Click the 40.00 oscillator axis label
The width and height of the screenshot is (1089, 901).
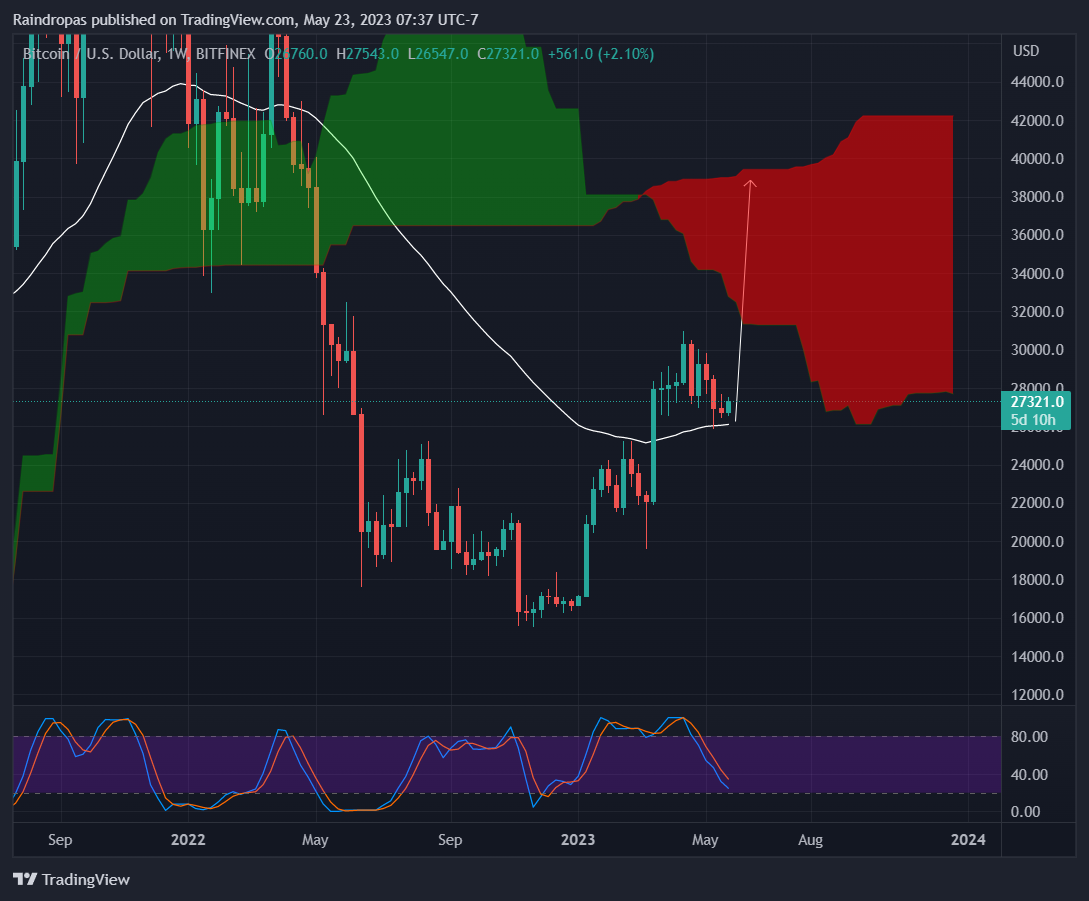point(1029,775)
